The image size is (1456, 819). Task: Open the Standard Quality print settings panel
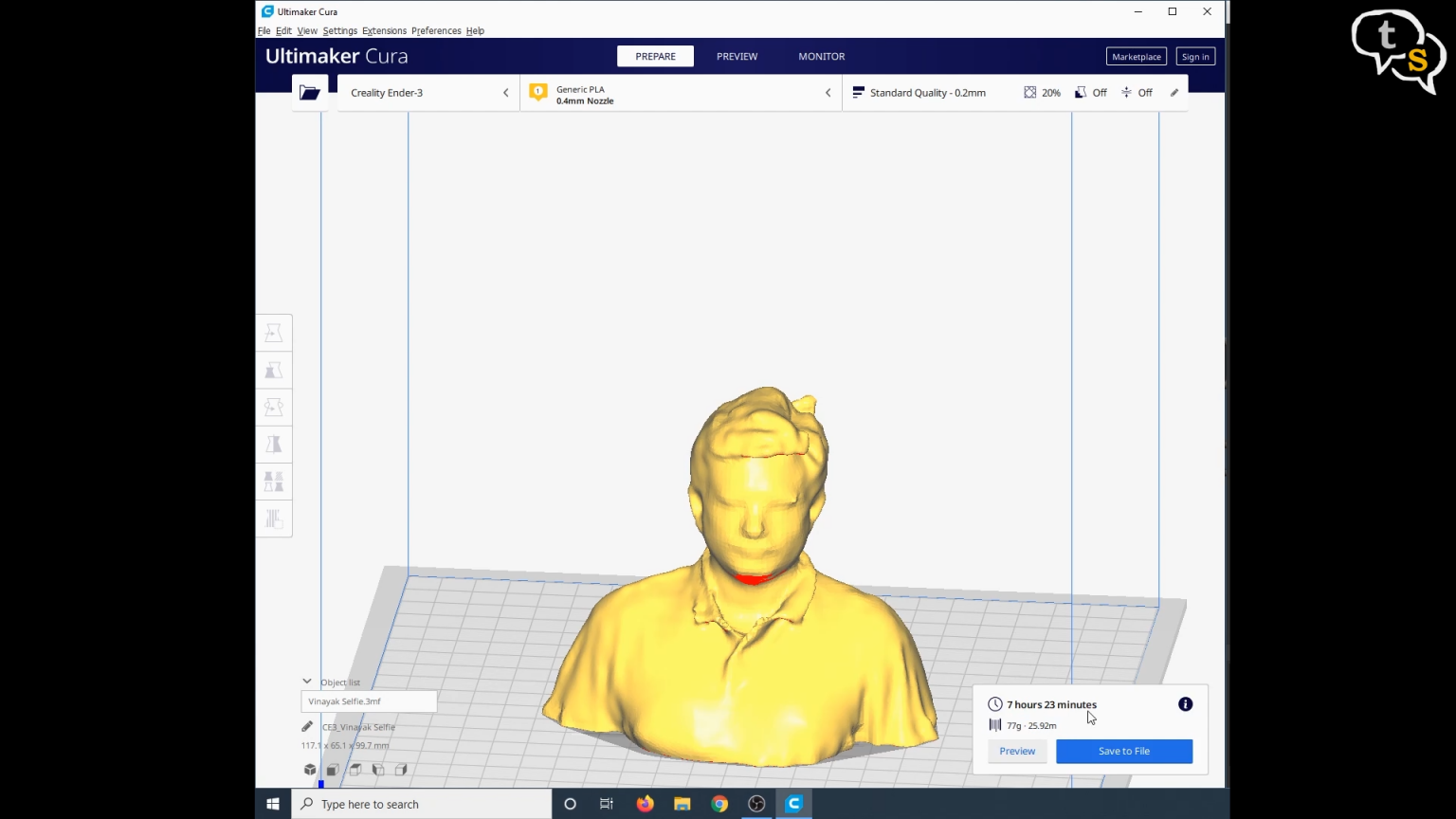point(919,92)
